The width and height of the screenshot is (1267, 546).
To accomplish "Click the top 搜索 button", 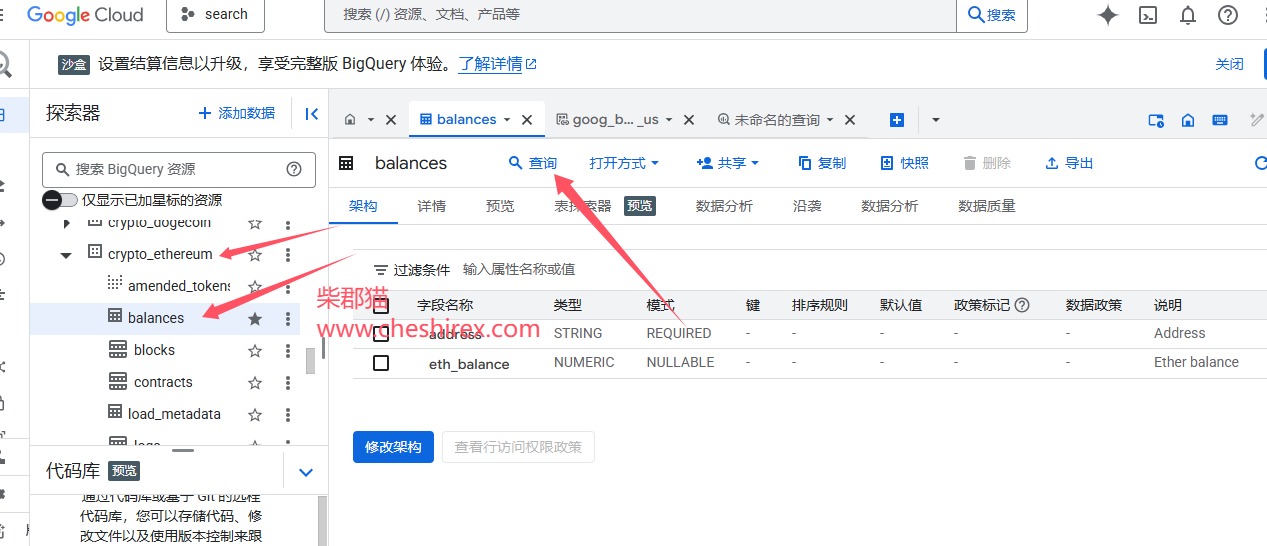I will [992, 15].
